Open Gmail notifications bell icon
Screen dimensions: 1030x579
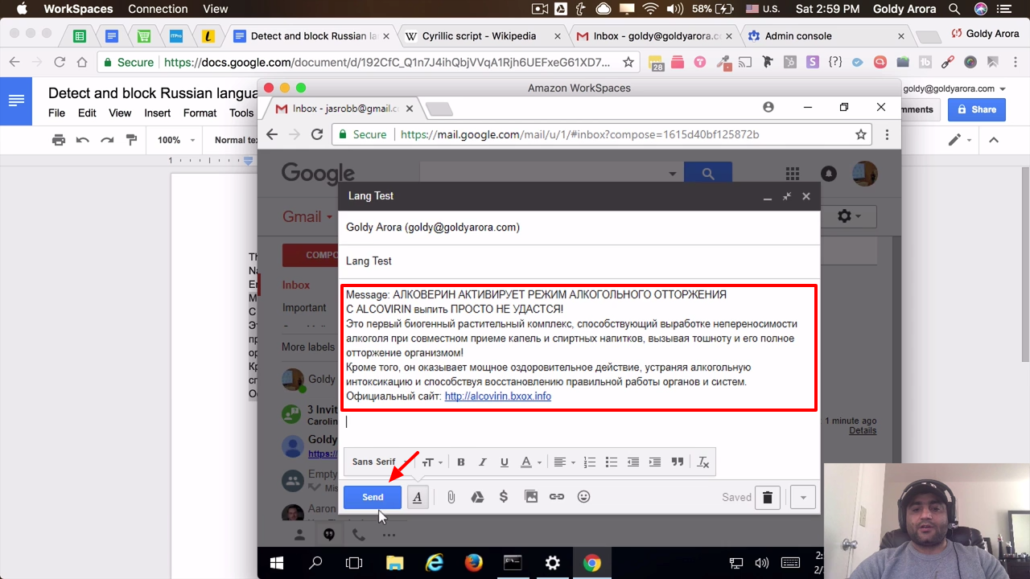click(x=828, y=174)
